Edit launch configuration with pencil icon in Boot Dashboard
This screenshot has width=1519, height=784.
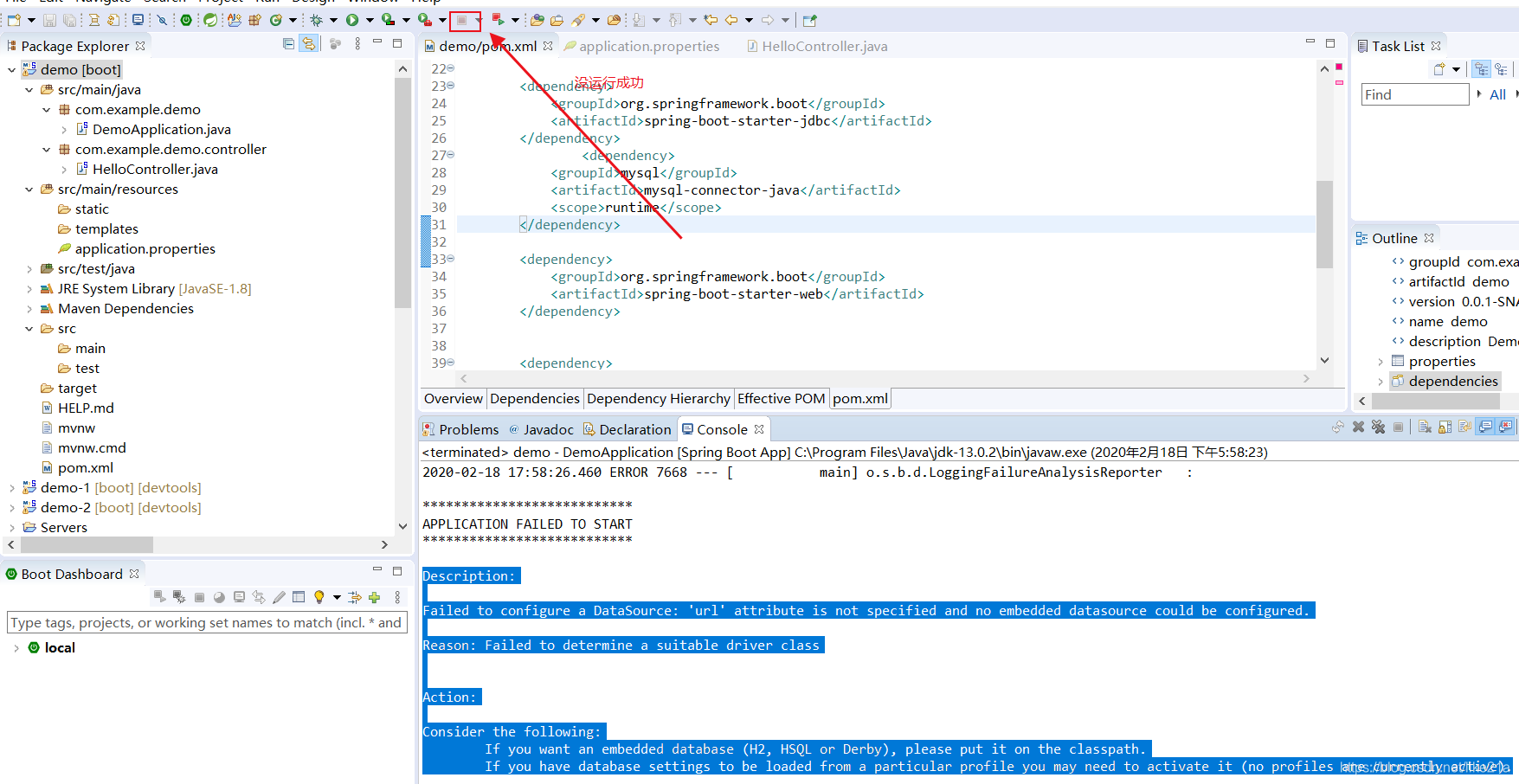280,597
